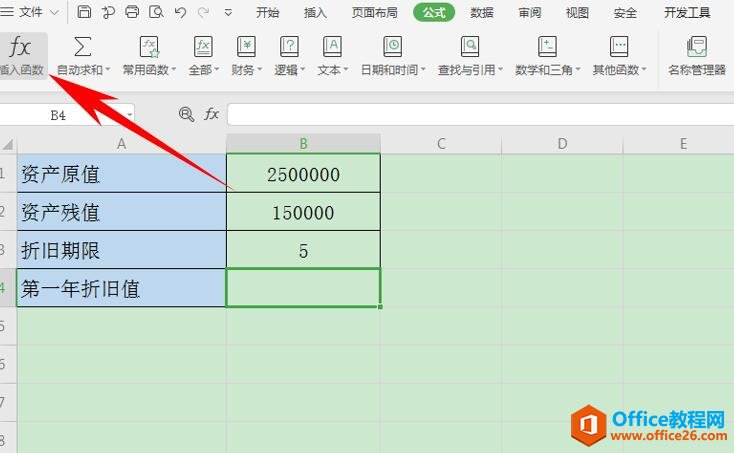This screenshot has width=734, height=453.
Task: Click the Undo arrow
Action: [180, 12]
